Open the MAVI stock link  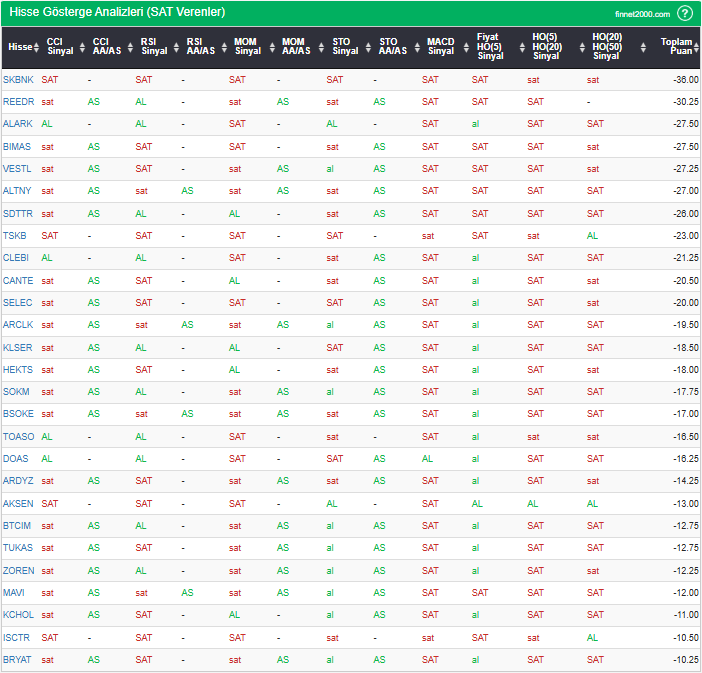(14, 593)
